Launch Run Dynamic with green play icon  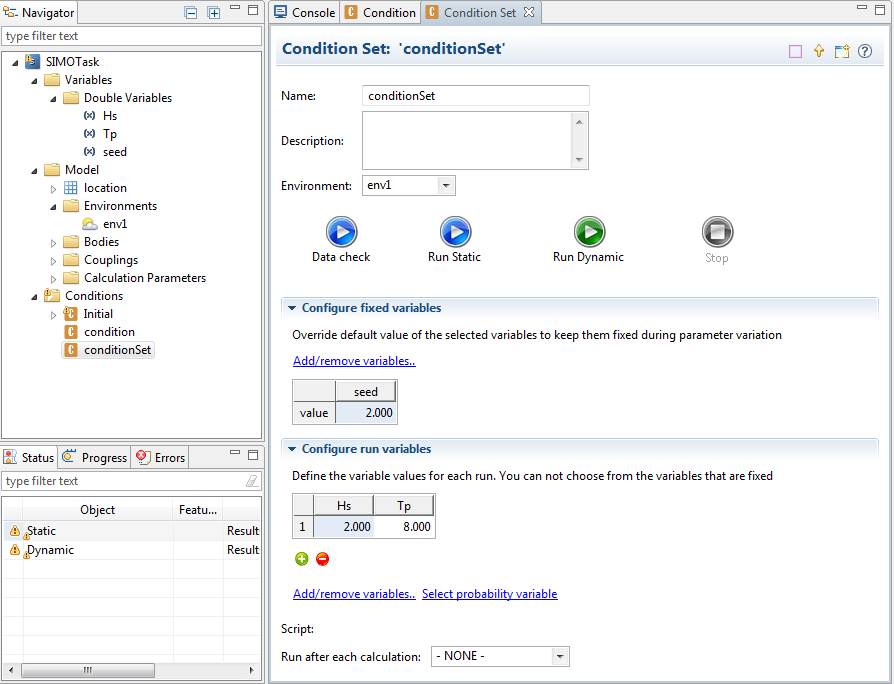(x=589, y=232)
